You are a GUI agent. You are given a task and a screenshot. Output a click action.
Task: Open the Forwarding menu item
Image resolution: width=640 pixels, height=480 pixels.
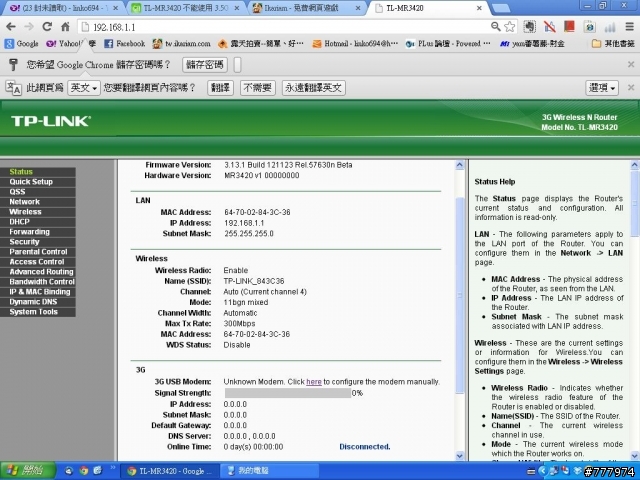pyautogui.click(x=38, y=232)
